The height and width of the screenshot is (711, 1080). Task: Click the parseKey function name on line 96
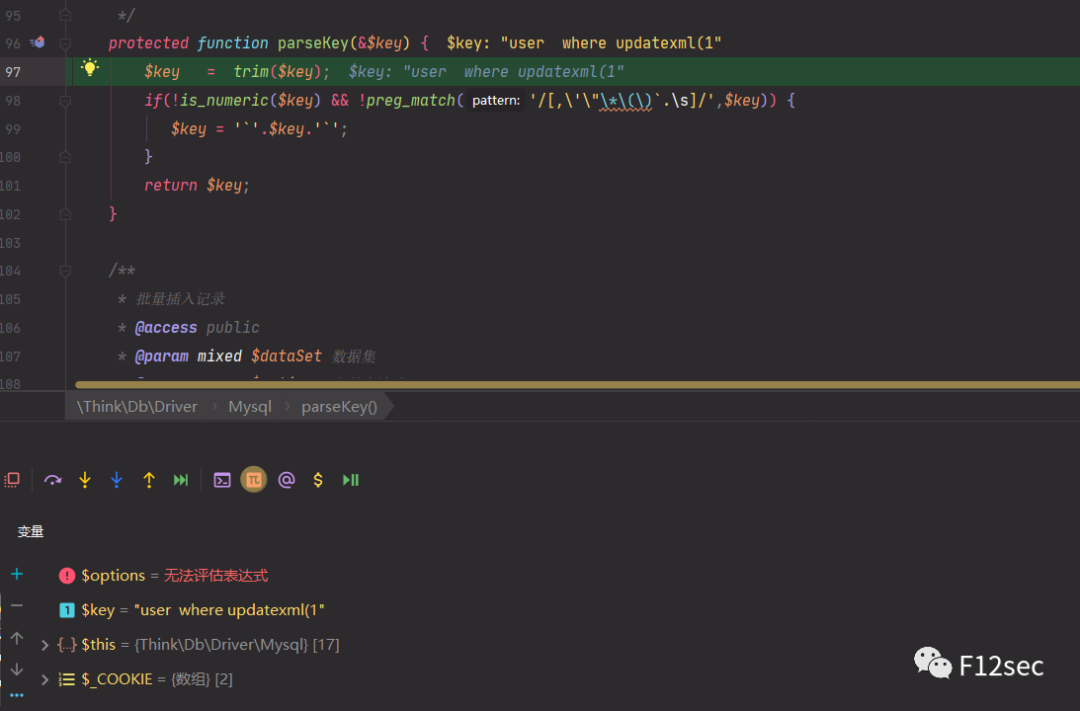click(313, 43)
